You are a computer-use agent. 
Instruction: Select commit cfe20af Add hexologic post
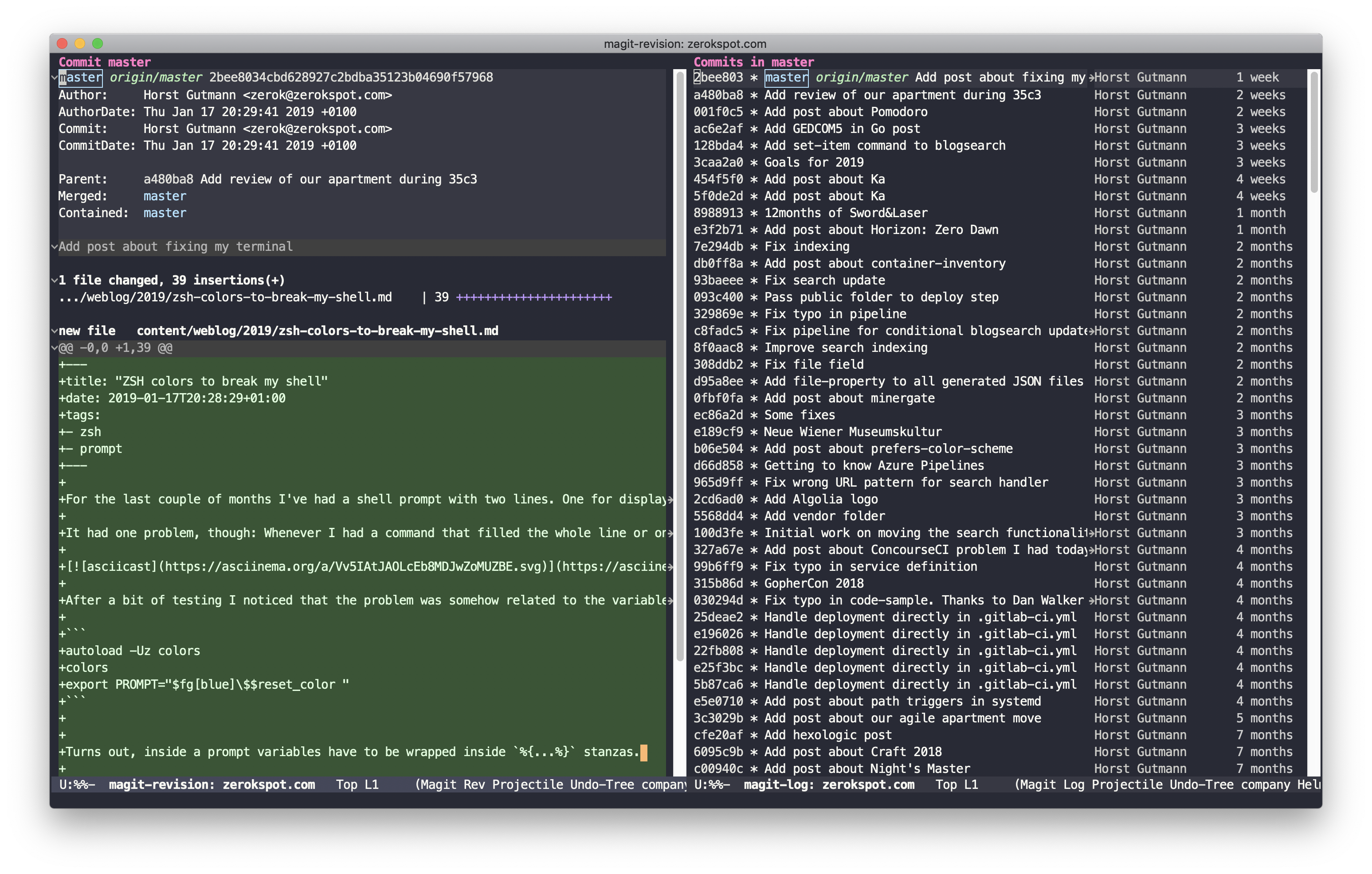click(1000, 735)
